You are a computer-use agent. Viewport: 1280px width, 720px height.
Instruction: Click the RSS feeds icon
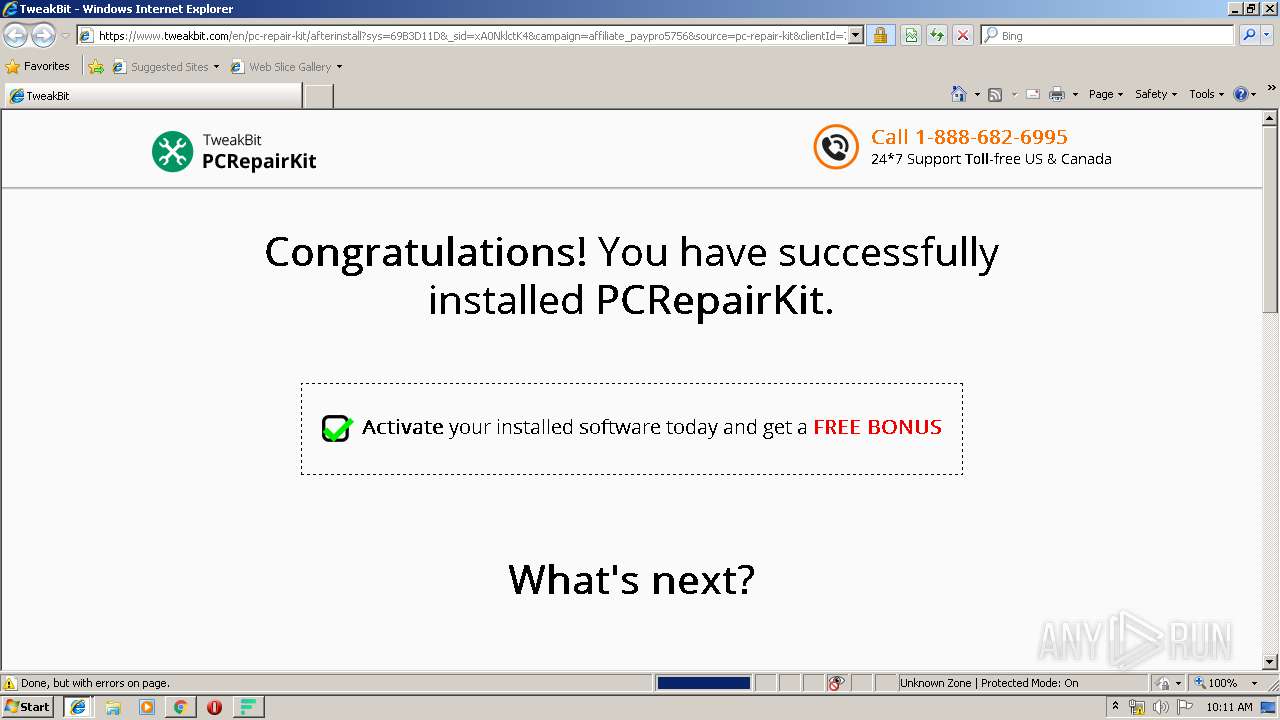click(x=995, y=94)
